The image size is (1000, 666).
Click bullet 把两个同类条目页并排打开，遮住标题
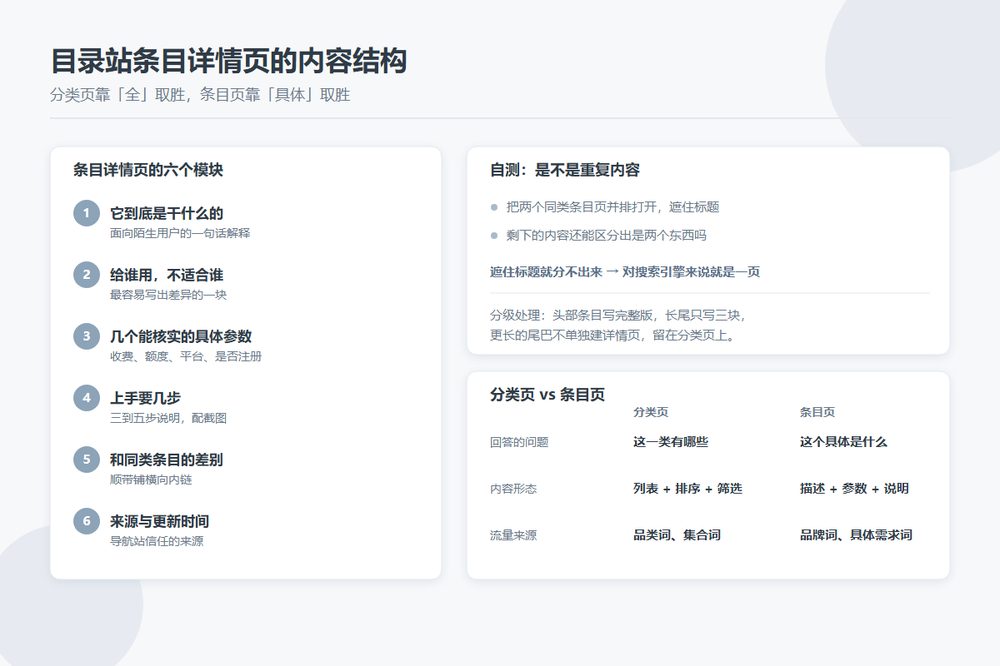(x=613, y=207)
